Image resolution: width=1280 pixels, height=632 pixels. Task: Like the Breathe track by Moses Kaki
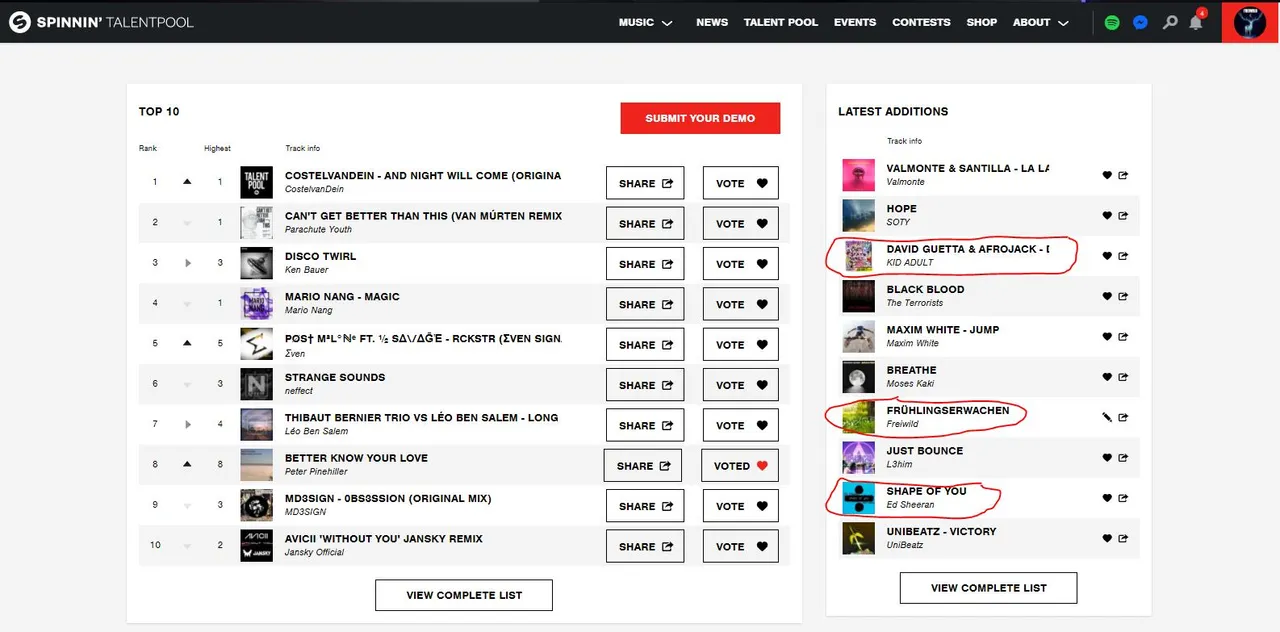(x=1107, y=377)
